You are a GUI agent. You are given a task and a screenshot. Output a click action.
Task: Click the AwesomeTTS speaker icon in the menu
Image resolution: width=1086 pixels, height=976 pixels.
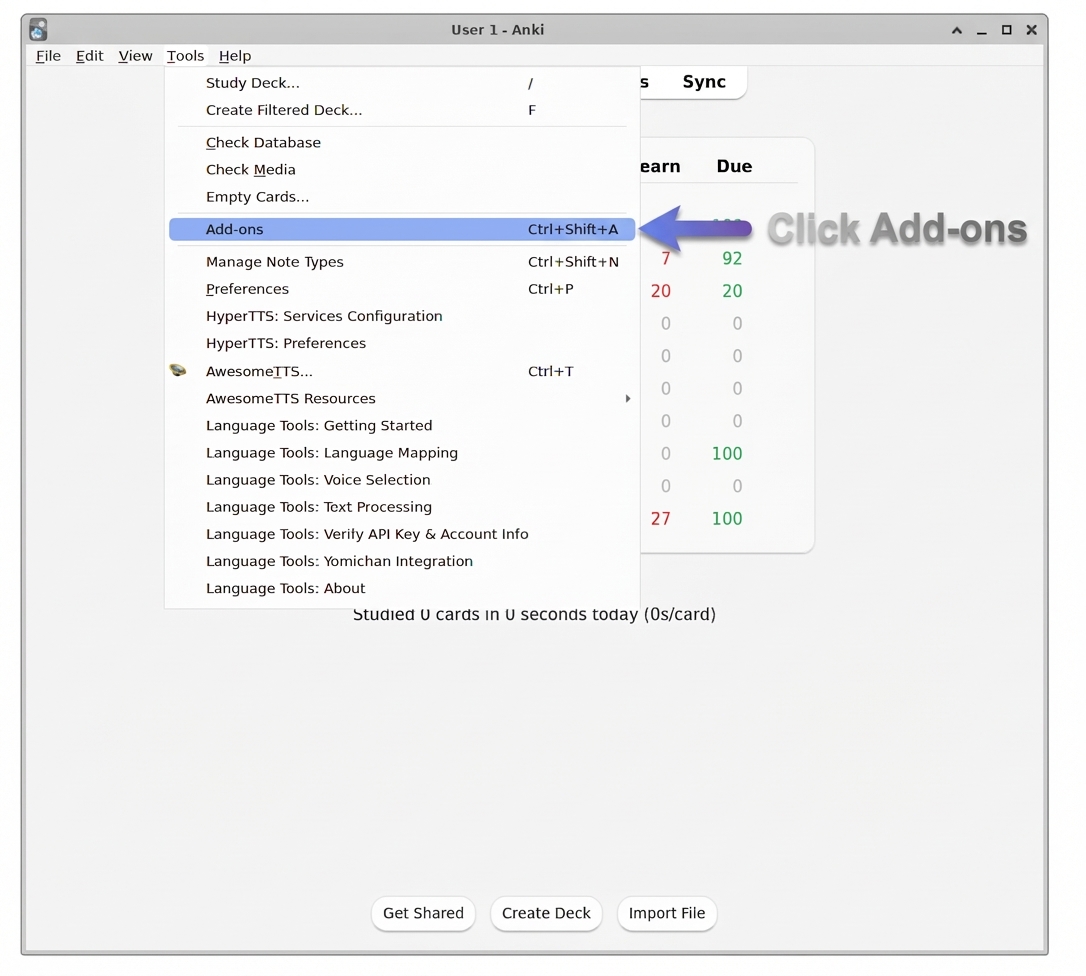(178, 370)
